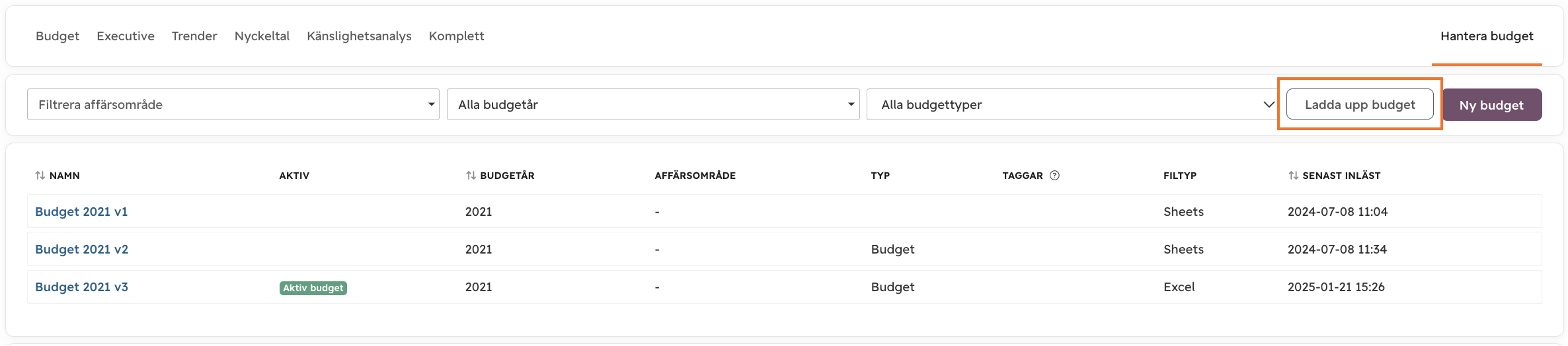Click the TAGGAR help question mark icon
The width and height of the screenshot is (1568, 346).
click(1054, 176)
